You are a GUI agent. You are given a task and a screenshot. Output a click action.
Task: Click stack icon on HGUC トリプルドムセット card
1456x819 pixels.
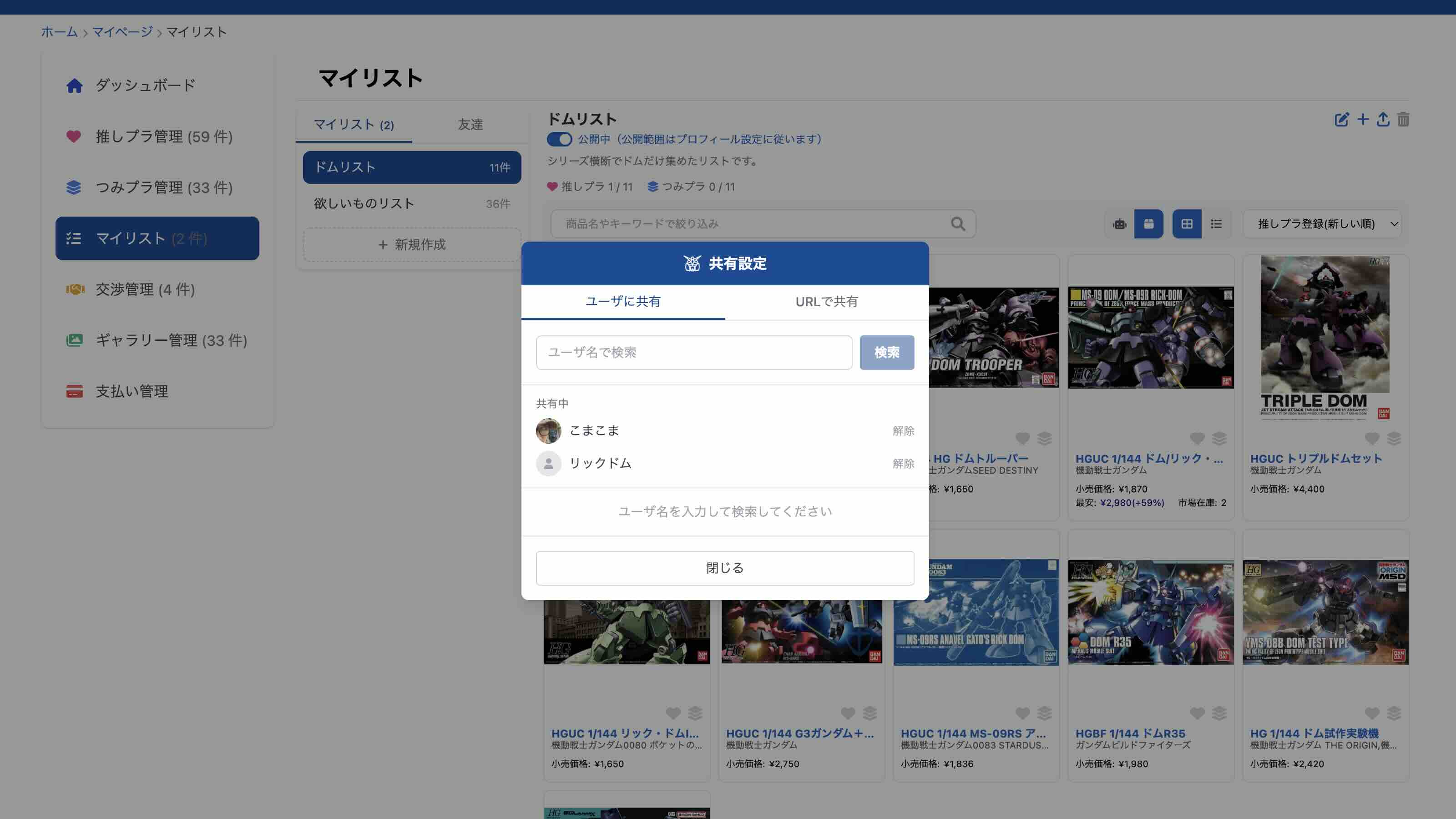point(1394,439)
